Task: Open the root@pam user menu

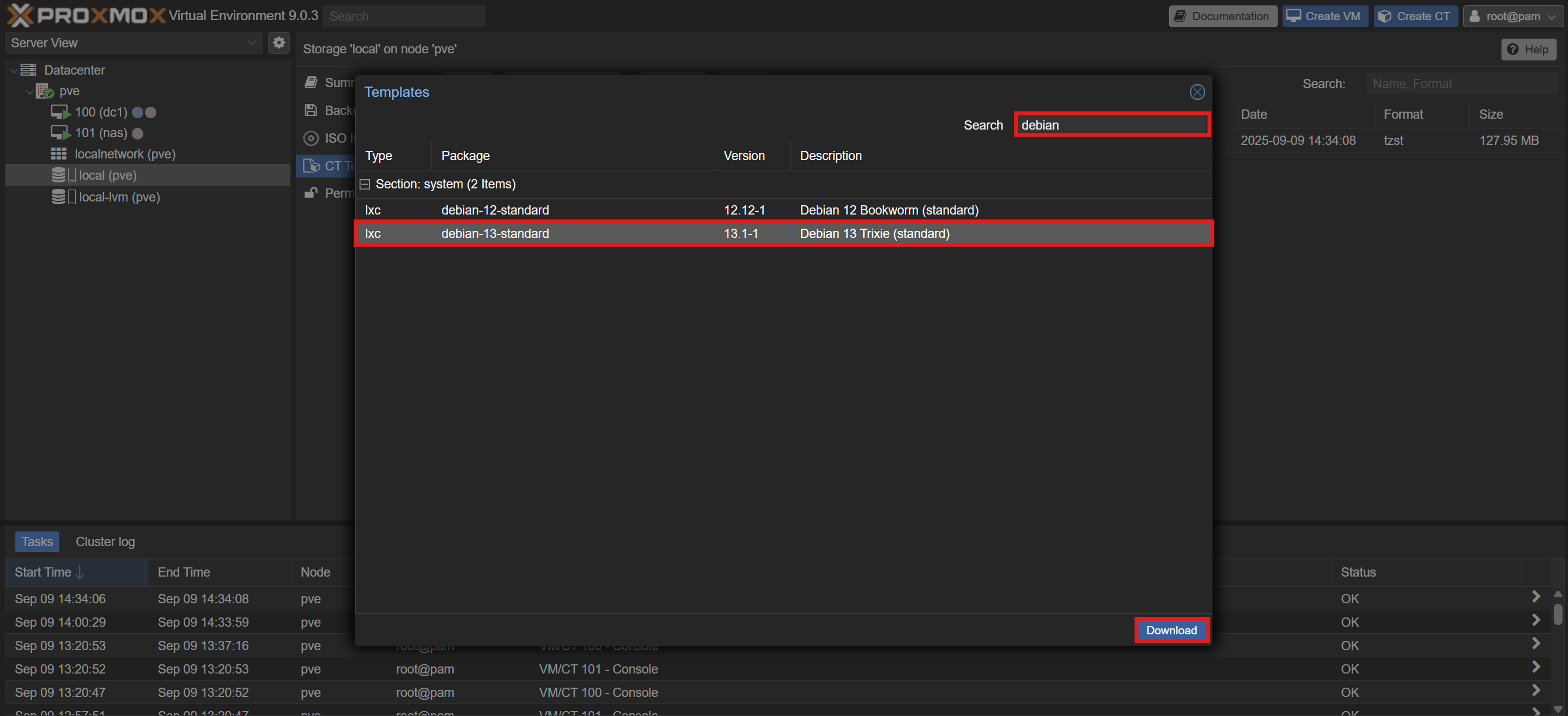Action: coord(1512,16)
